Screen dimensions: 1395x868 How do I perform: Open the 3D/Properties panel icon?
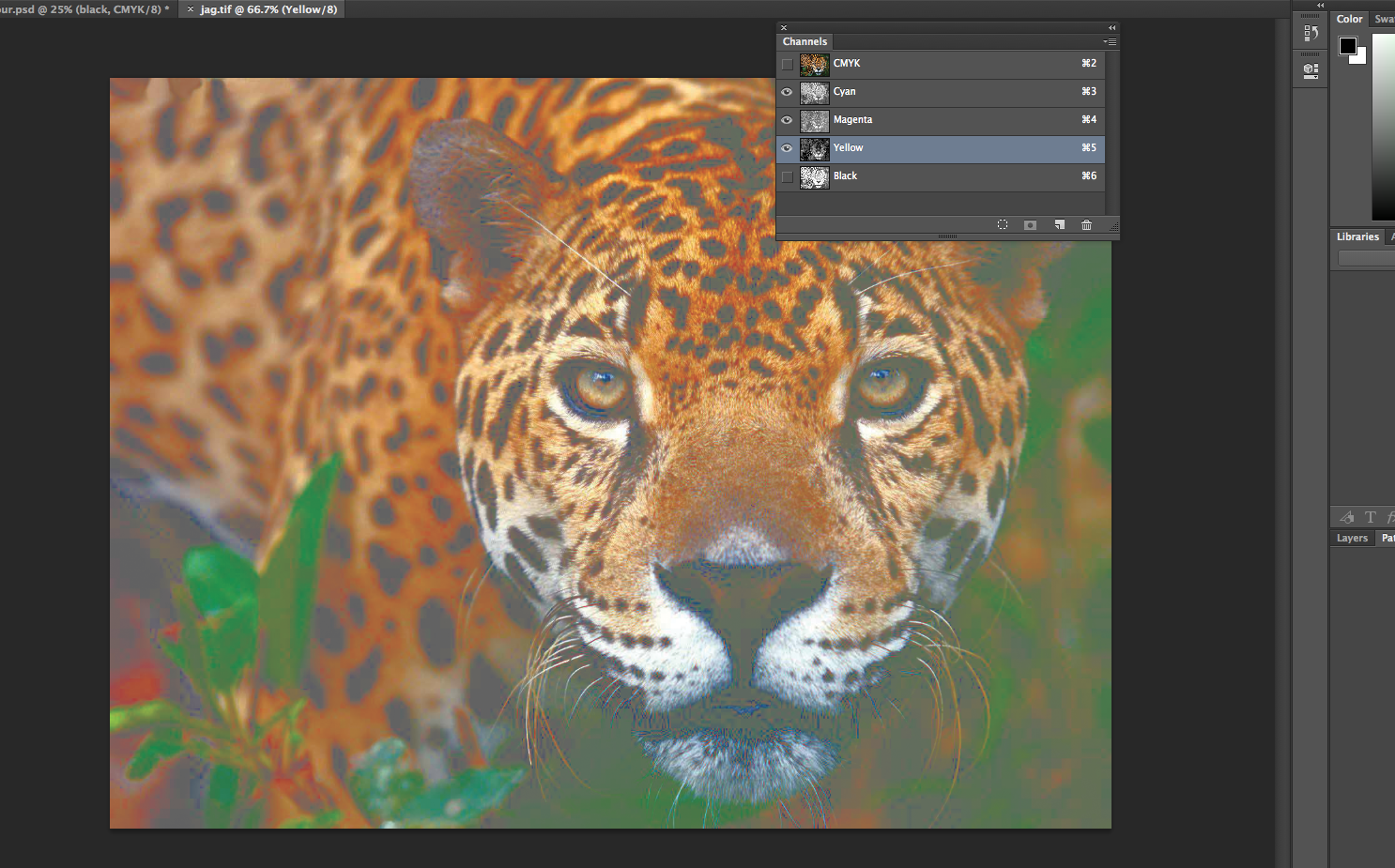[1311, 70]
